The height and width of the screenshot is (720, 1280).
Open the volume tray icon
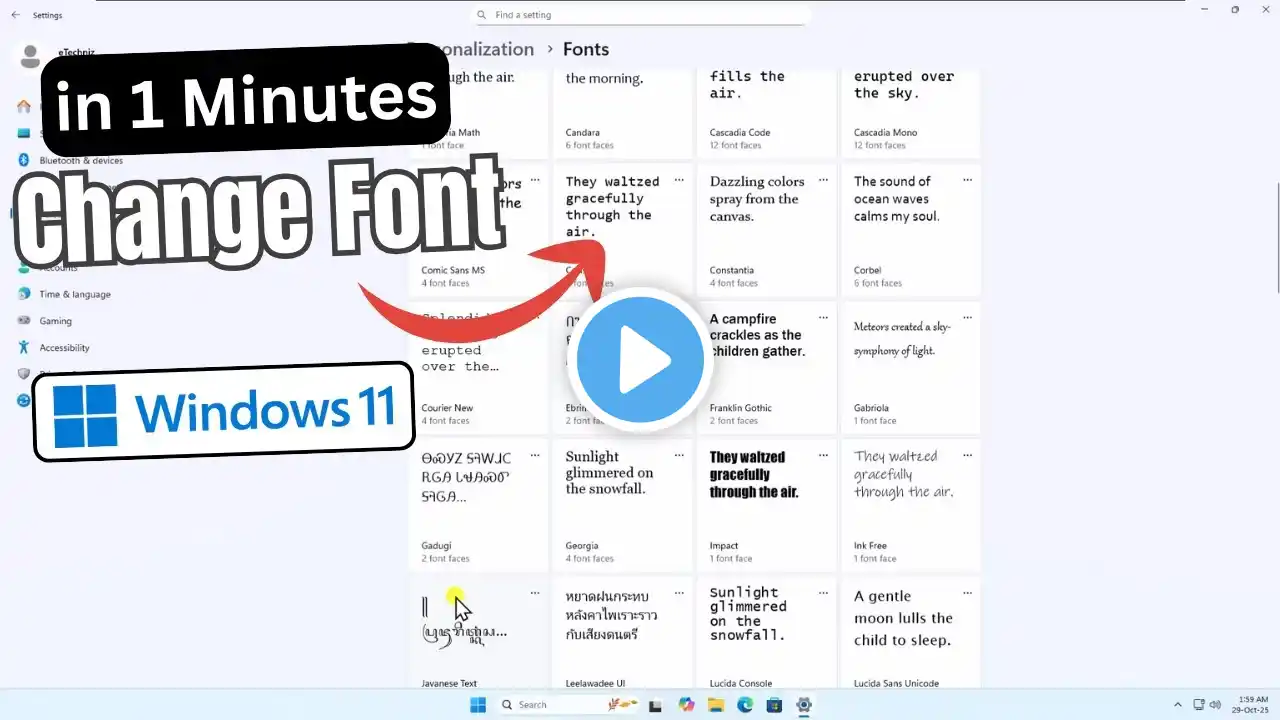(1214, 705)
